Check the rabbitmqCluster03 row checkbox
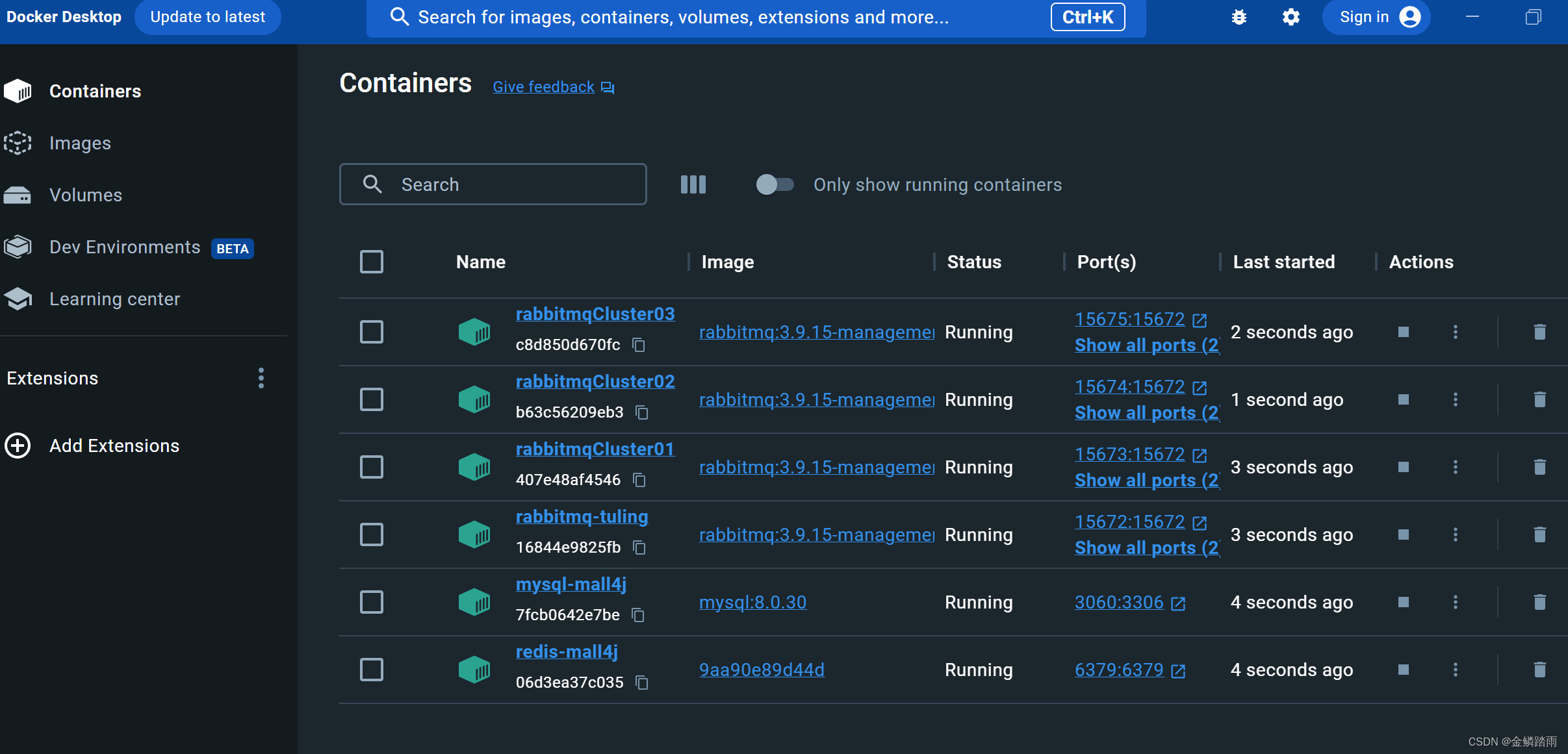Viewport: 1568px width, 754px height. (372, 332)
